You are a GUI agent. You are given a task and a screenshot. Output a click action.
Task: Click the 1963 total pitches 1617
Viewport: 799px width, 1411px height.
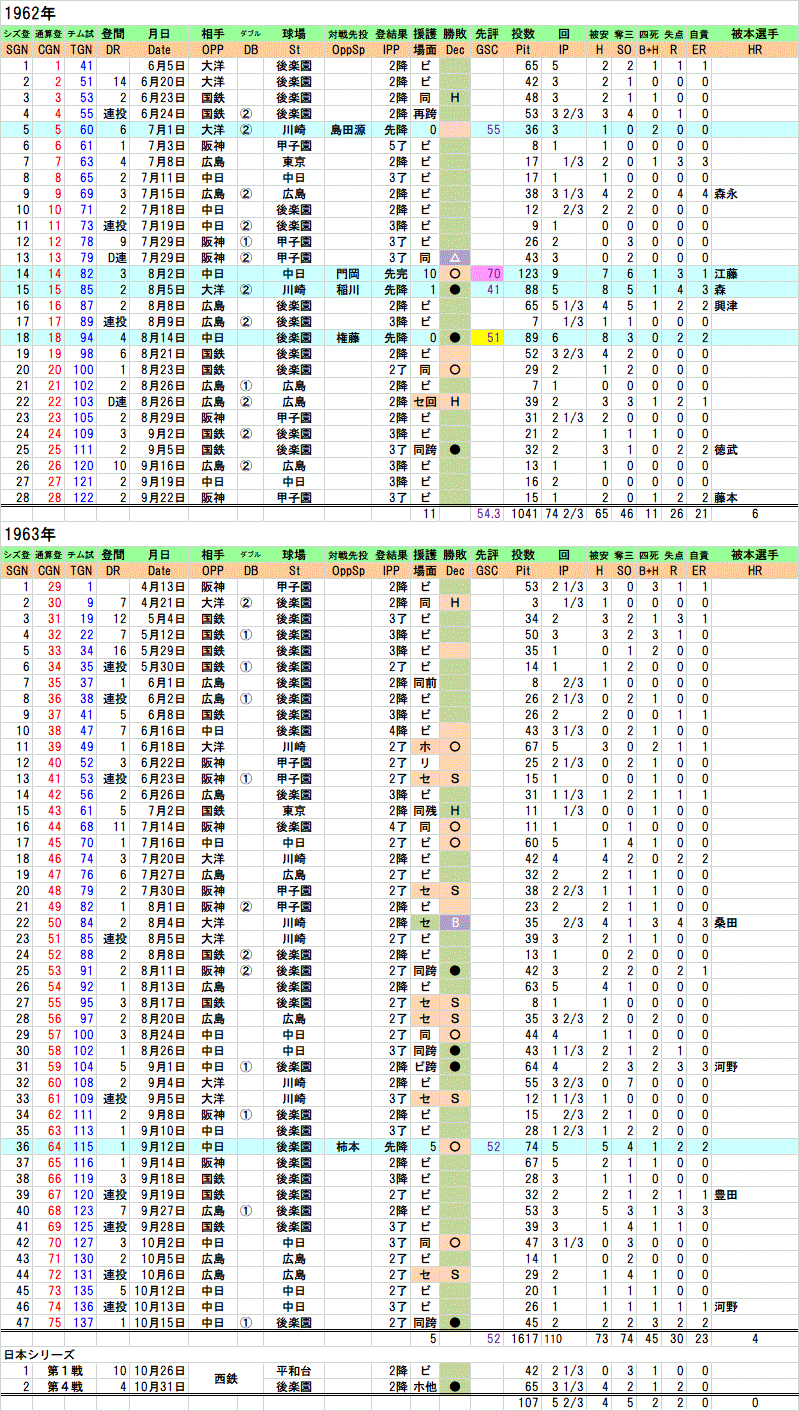[523, 1339]
